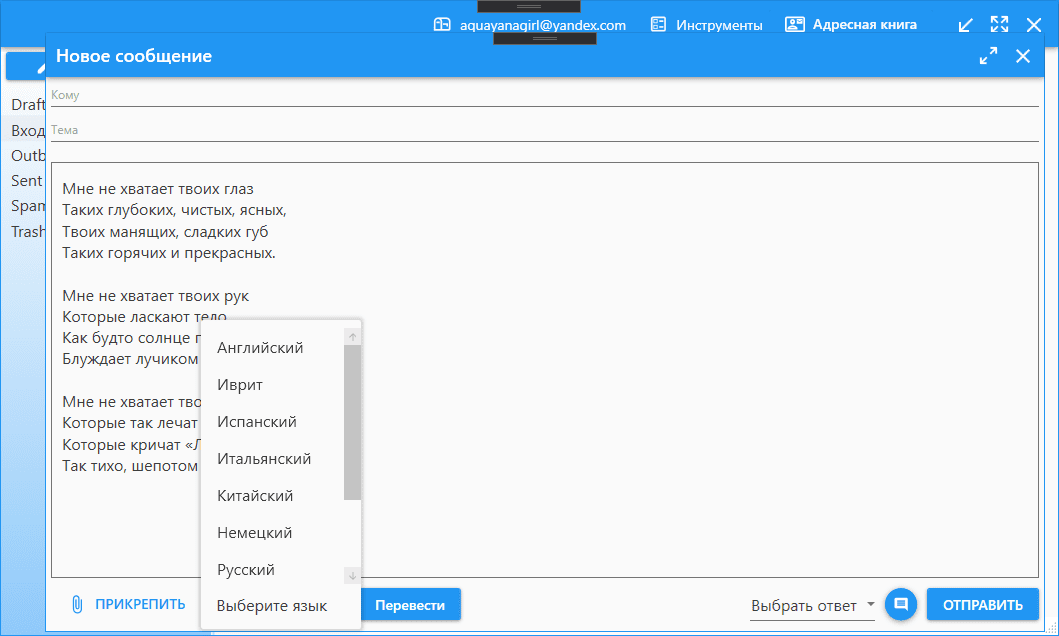This screenshot has height=636, width=1059.
Task: Open the Выберите язык language combo box
Action: click(x=272, y=606)
